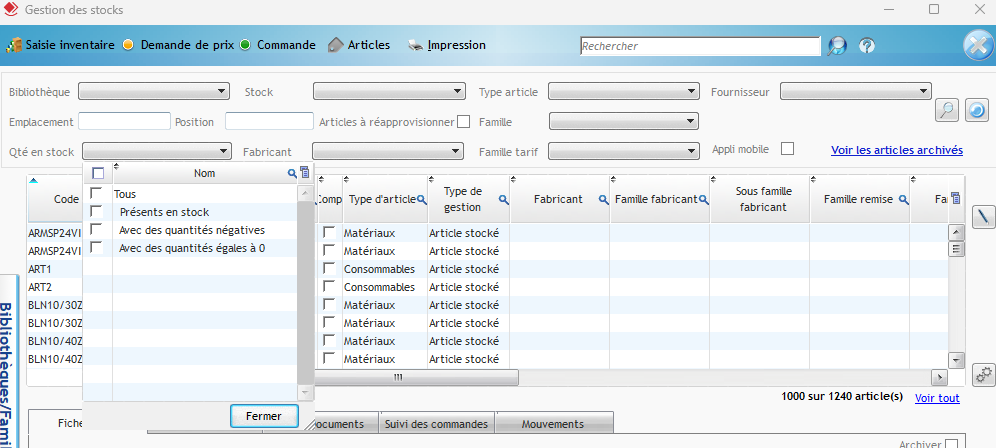Click the gear settings icon beside table
Viewport: 996px width, 448px height.
coord(983,375)
